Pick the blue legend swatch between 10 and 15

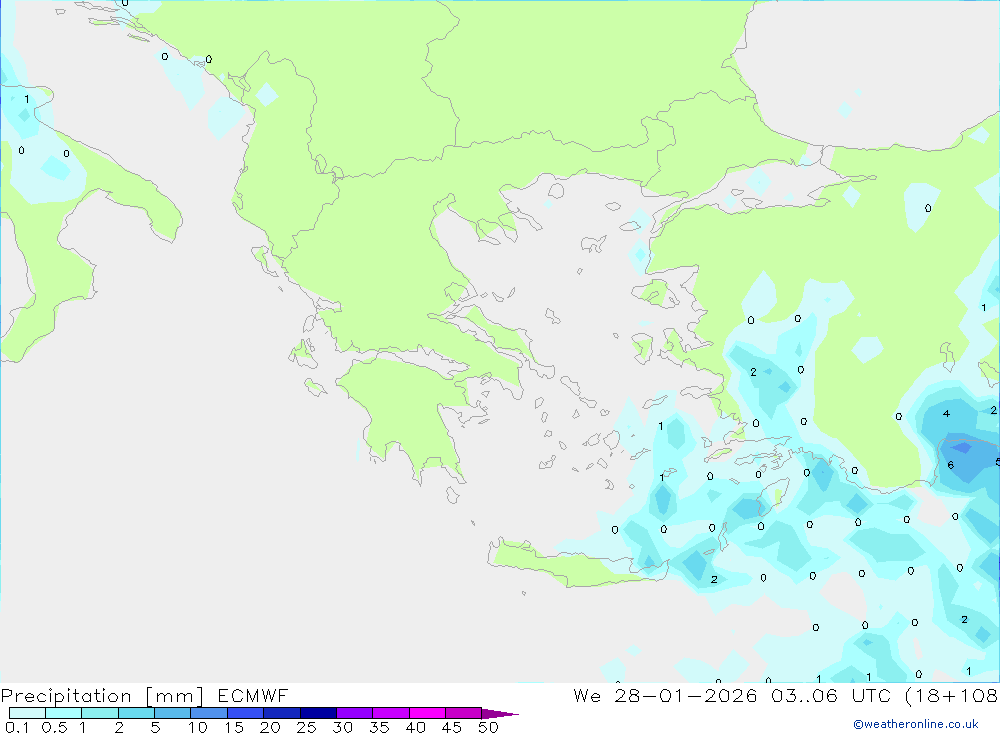pos(209,713)
